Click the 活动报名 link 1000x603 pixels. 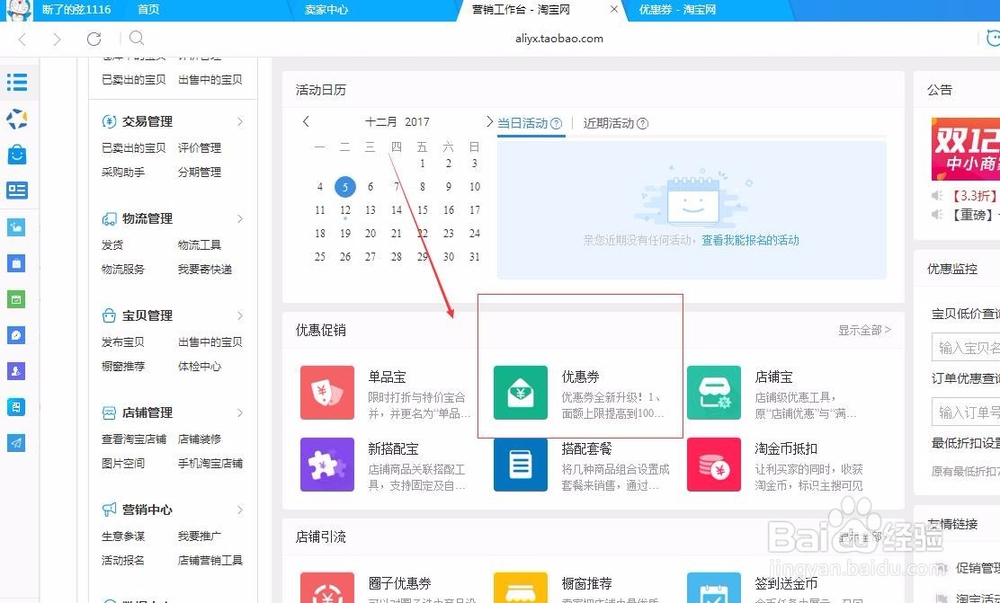(123, 560)
